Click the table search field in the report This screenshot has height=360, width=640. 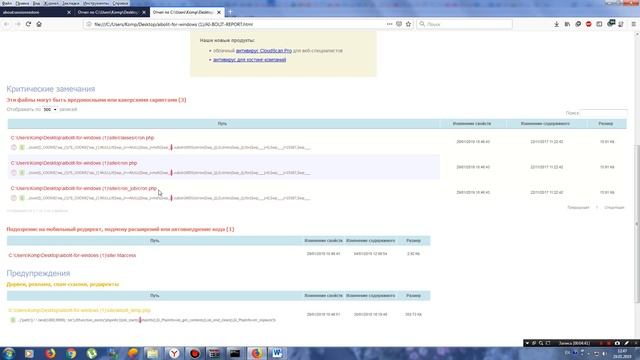tap(604, 113)
